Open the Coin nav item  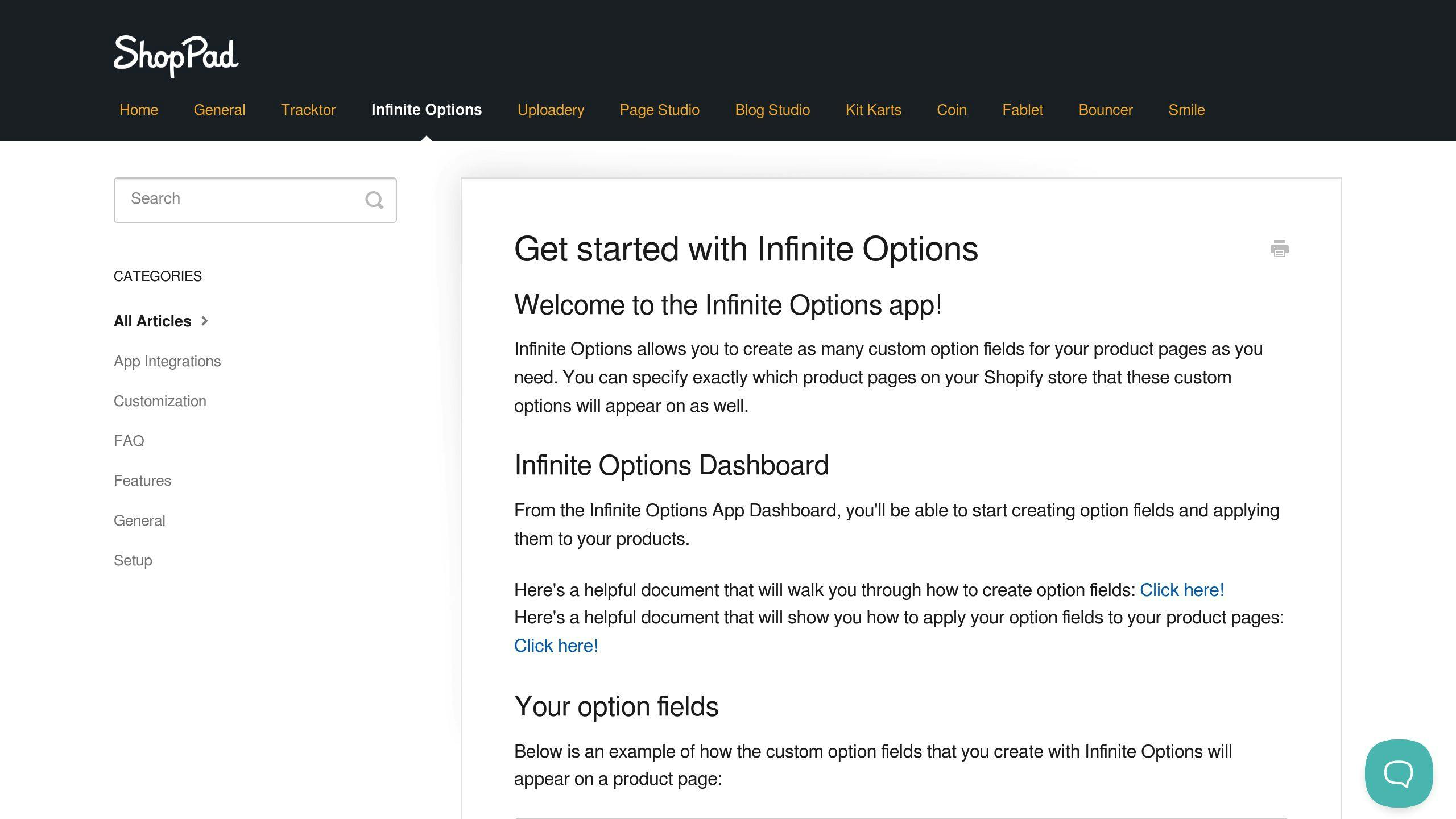coord(952,110)
